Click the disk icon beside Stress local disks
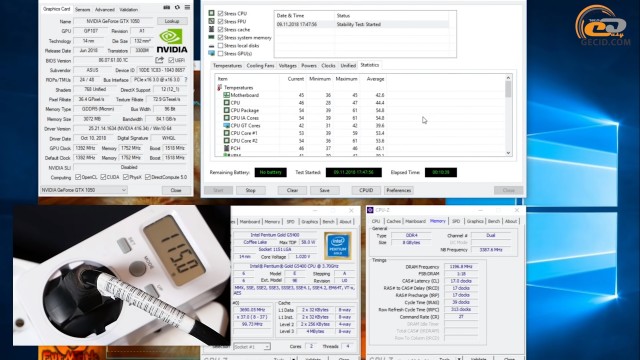This screenshot has height=360, width=640. pyautogui.click(x=211, y=46)
